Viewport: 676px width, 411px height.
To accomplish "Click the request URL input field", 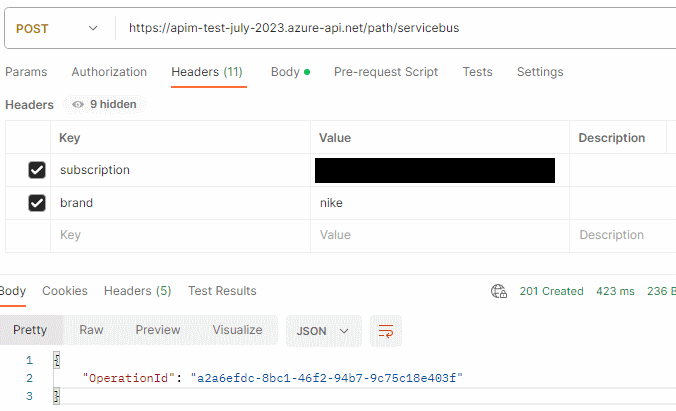I will tap(390, 28).
